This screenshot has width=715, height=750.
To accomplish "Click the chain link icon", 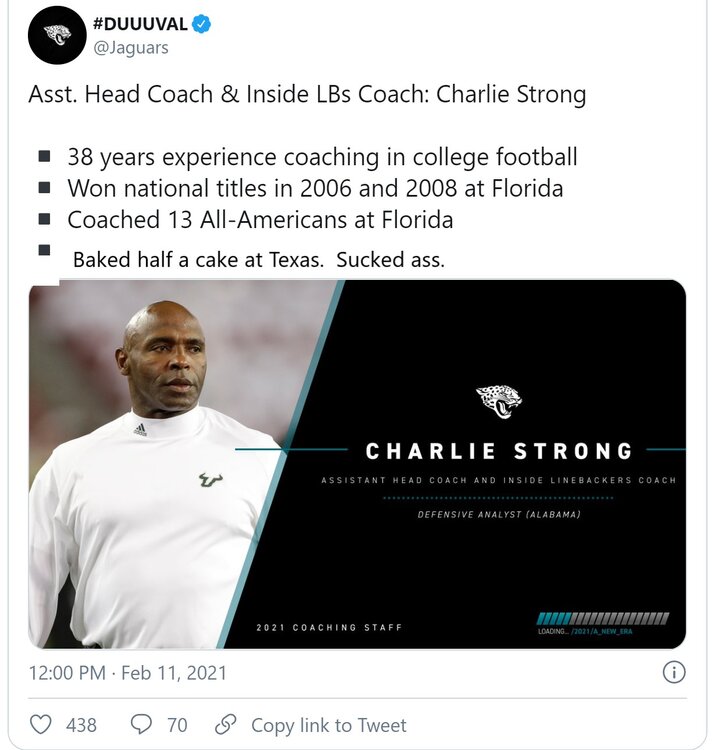I will [x=226, y=725].
